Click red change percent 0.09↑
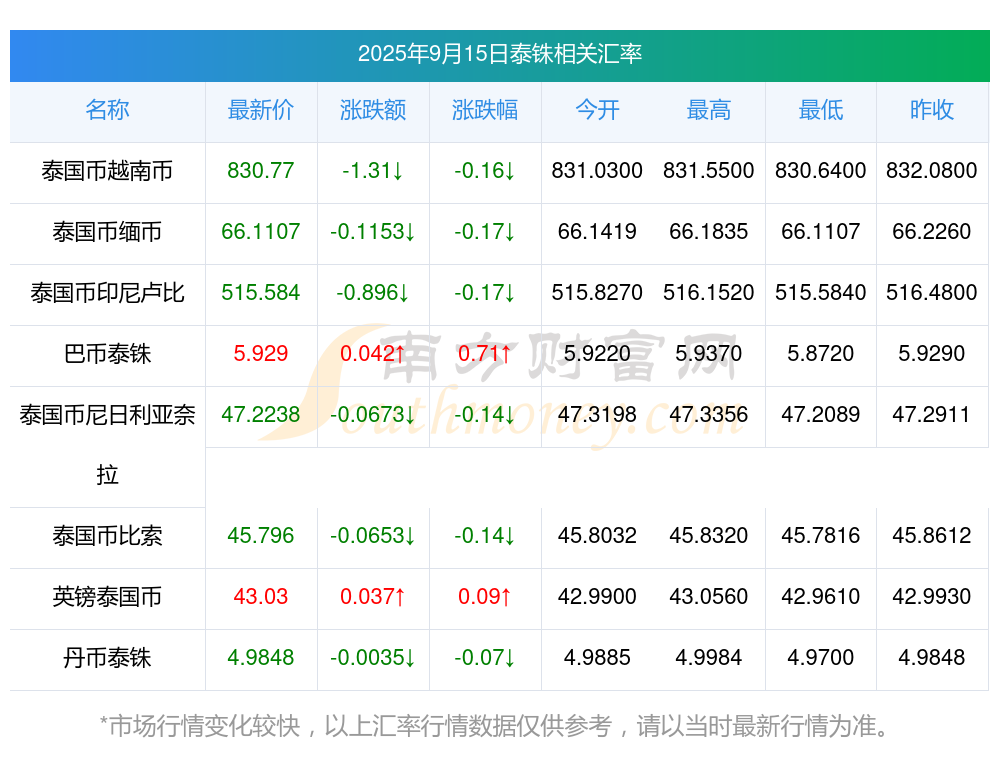1000x757 pixels. pyautogui.click(x=485, y=597)
